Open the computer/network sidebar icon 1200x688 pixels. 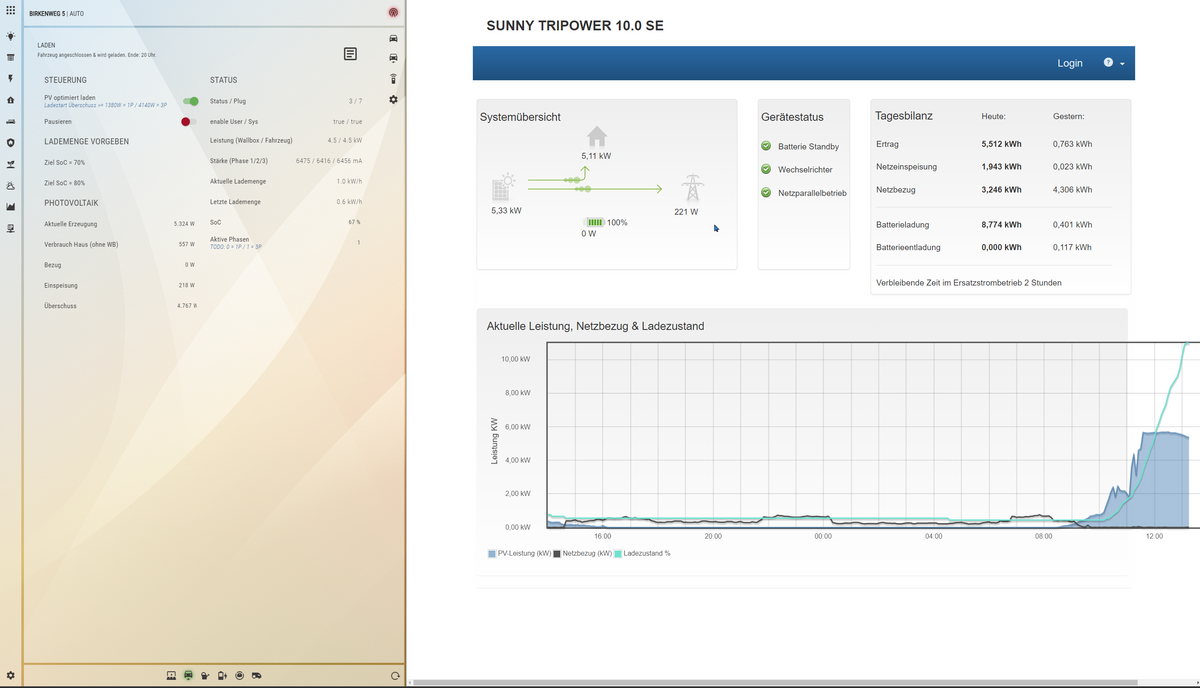[x=10, y=229]
